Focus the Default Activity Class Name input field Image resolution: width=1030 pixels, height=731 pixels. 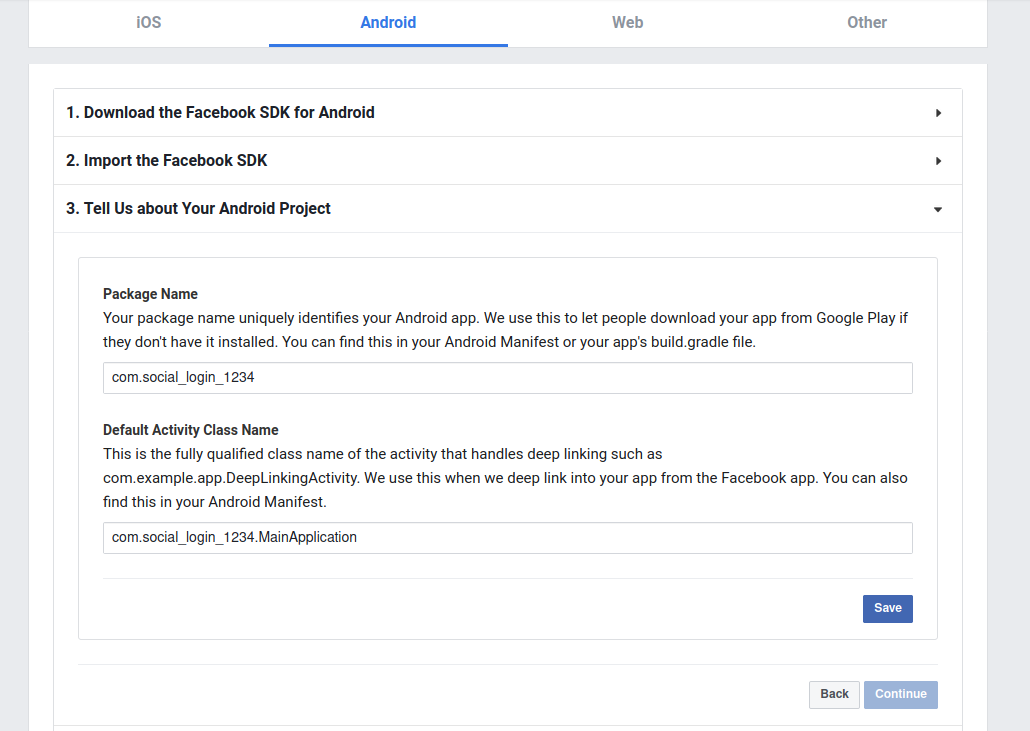click(508, 538)
